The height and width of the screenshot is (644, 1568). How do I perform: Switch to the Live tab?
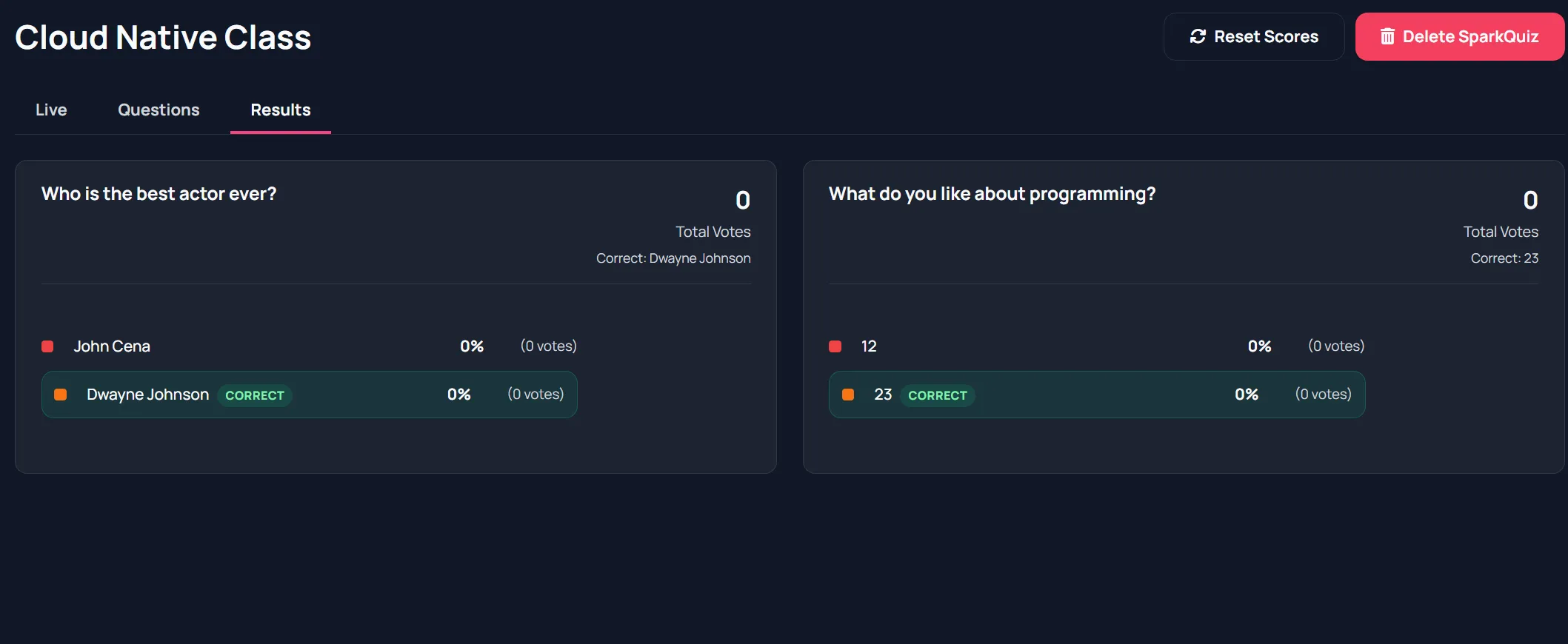(x=51, y=110)
